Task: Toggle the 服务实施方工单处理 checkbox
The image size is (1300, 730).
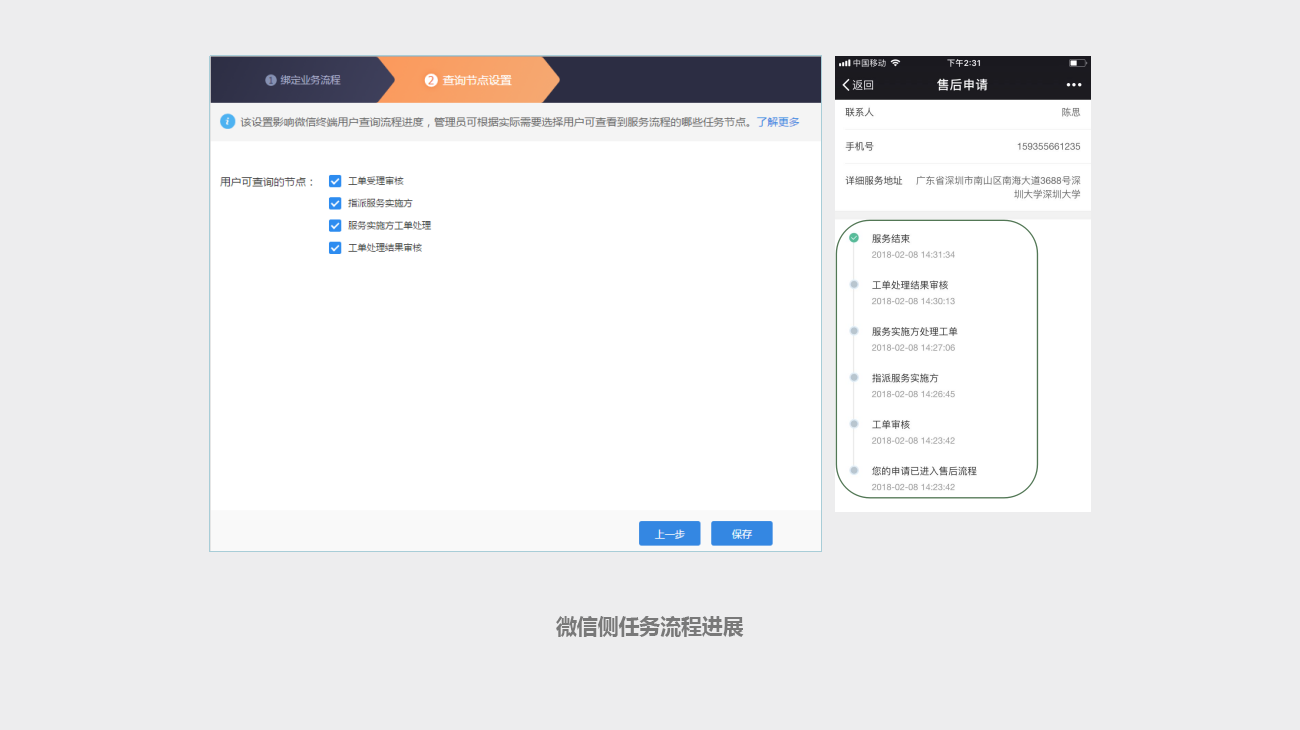Action: (335, 225)
